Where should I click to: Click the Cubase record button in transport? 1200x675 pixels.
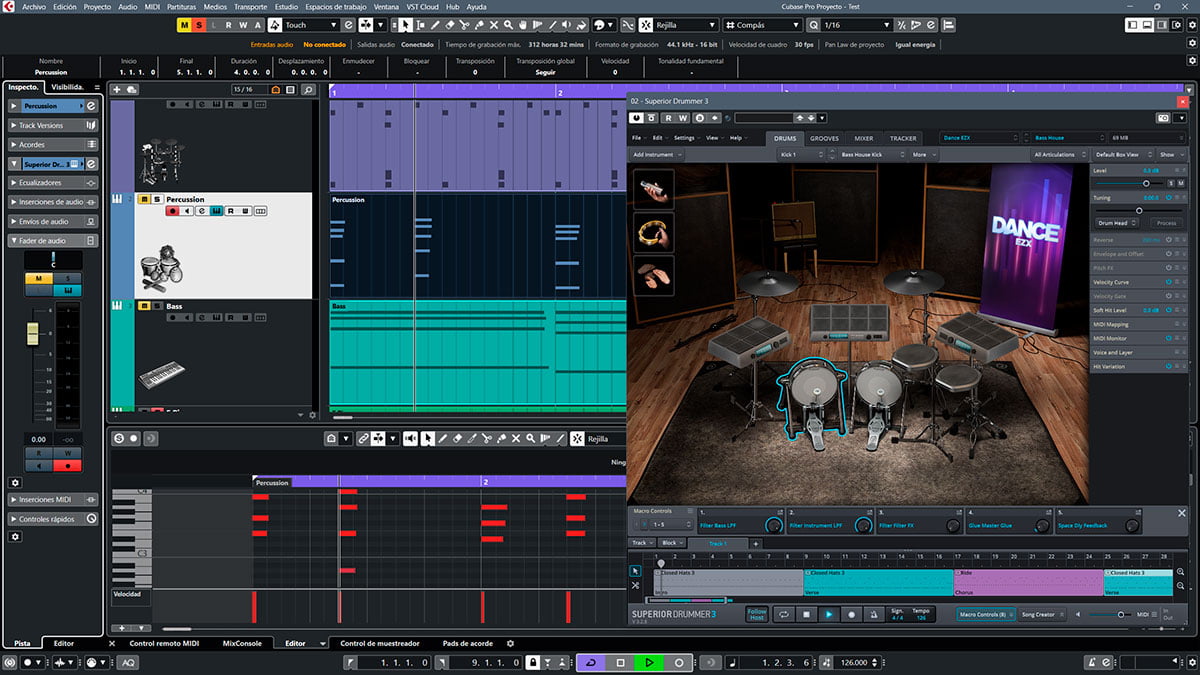[679, 662]
